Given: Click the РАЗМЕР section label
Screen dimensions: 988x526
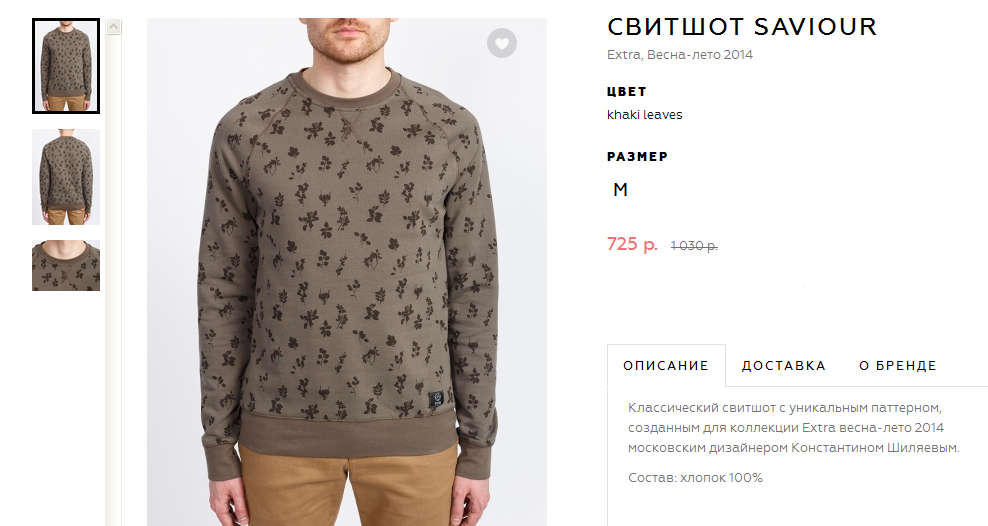Looking at the screenshot, I should tap(637, 157).
